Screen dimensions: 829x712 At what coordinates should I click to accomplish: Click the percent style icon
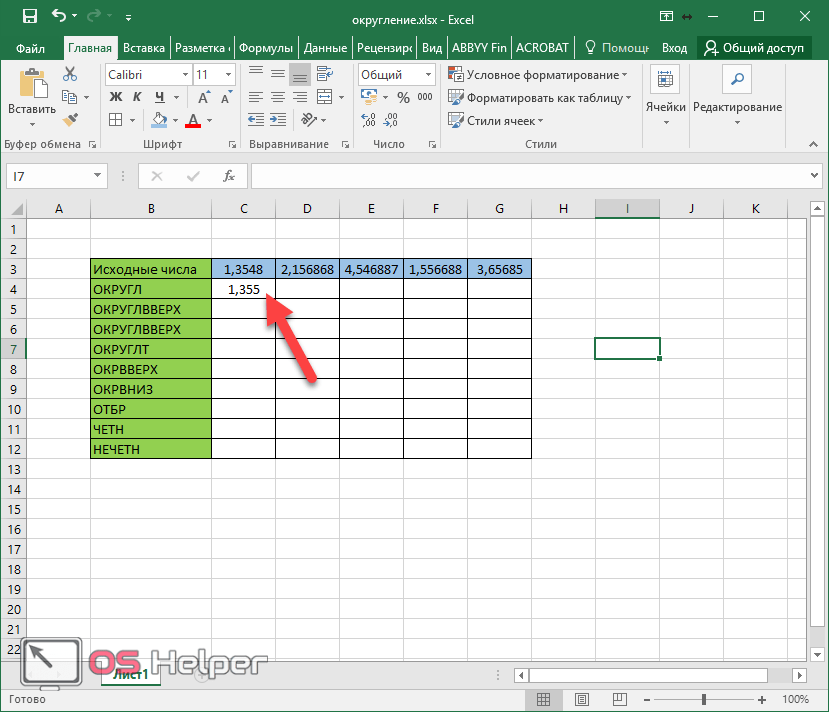(403, 97)
